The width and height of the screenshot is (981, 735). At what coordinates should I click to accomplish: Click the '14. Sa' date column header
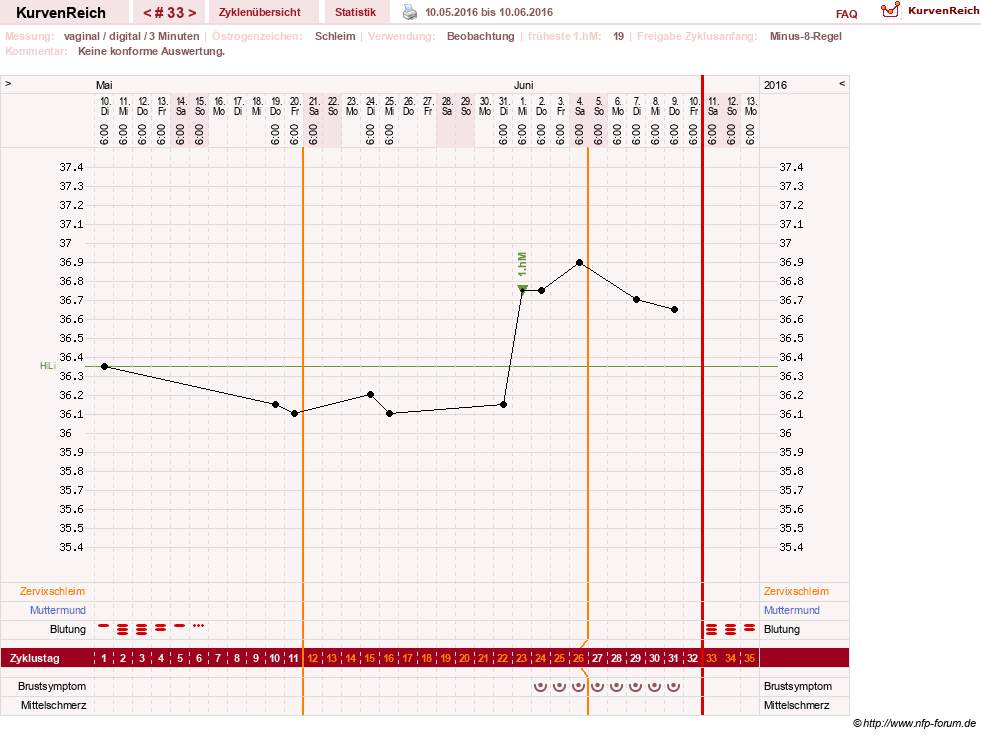pyautogui.click(x=181, y=106)
